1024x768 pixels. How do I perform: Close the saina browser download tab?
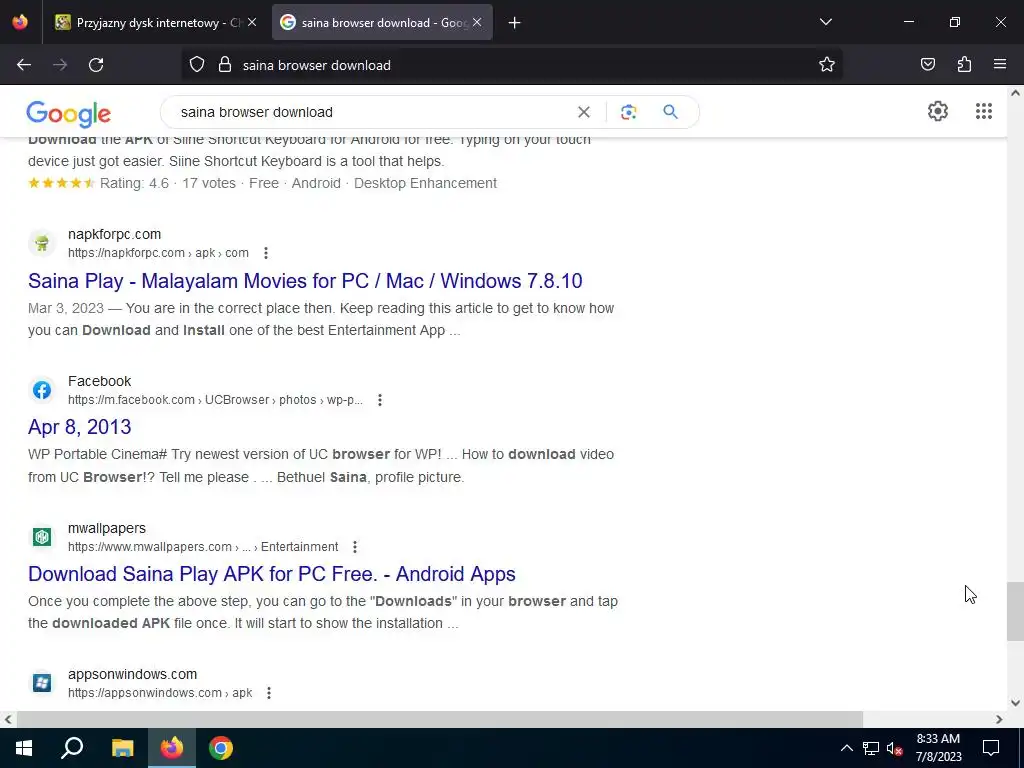pos(477,23)
